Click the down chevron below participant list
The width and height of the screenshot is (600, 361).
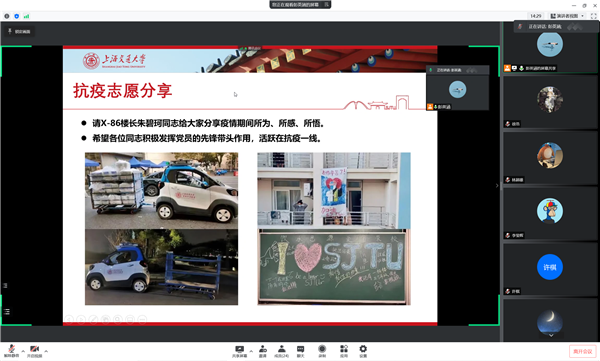[551, 335]
